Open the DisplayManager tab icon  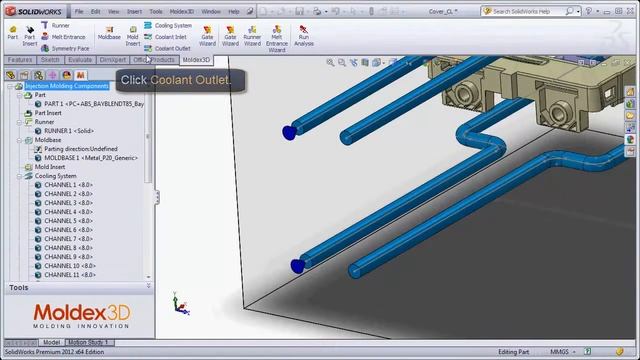tap(67, 75)
